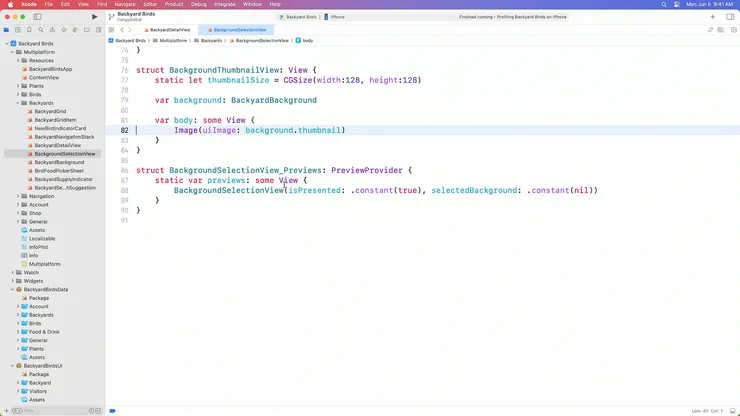Click the blue breakpoint indicator in bottom bar

pos(112,411)
